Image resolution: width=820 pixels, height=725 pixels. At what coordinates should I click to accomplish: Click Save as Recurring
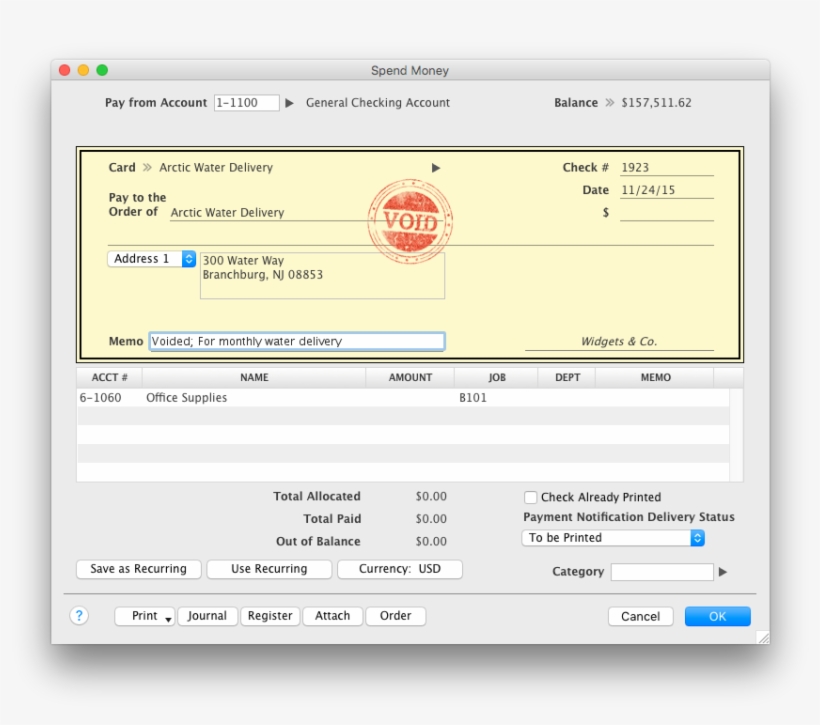point(138,569)
